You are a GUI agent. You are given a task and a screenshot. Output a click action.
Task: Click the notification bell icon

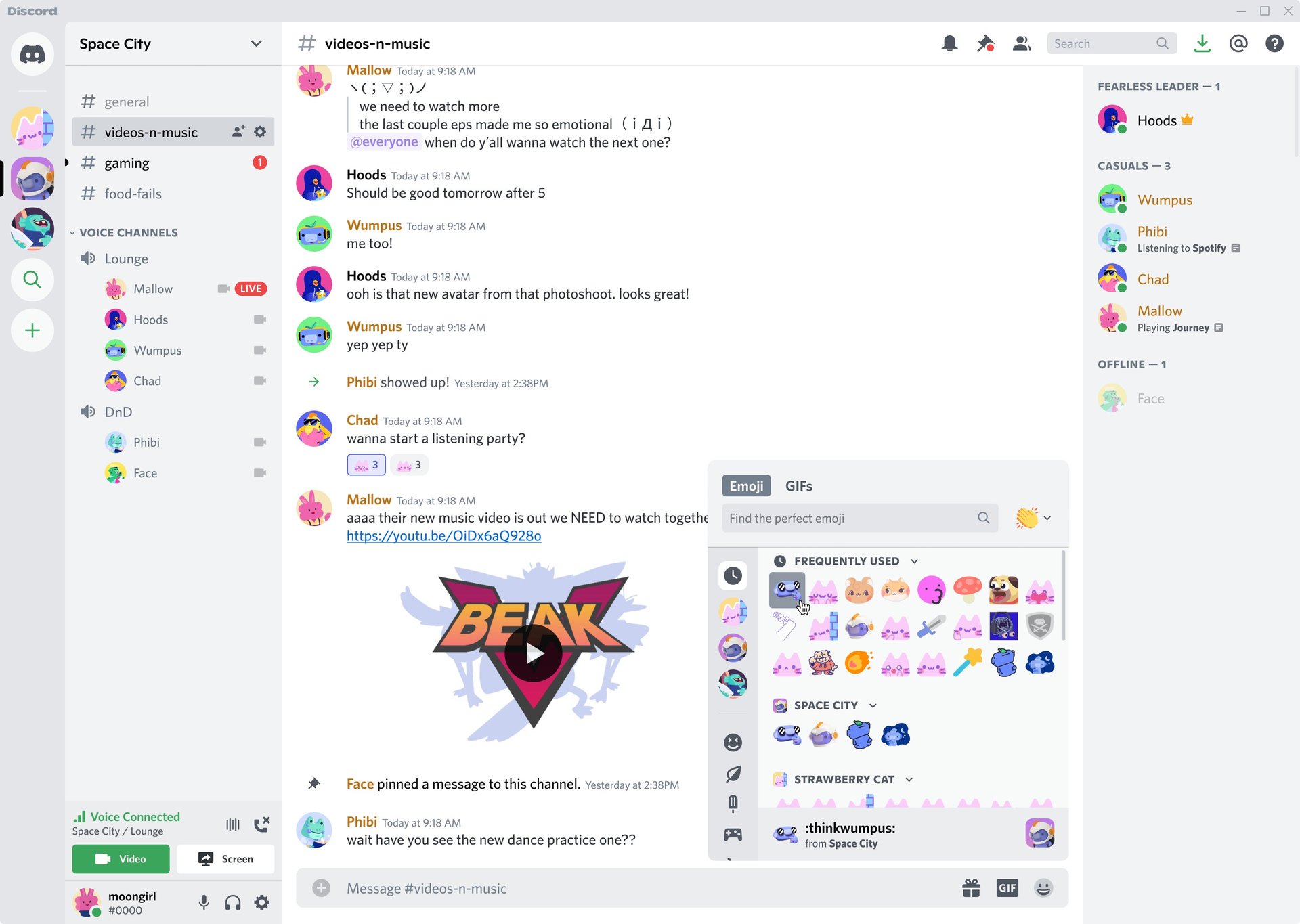tap(949, 44)
